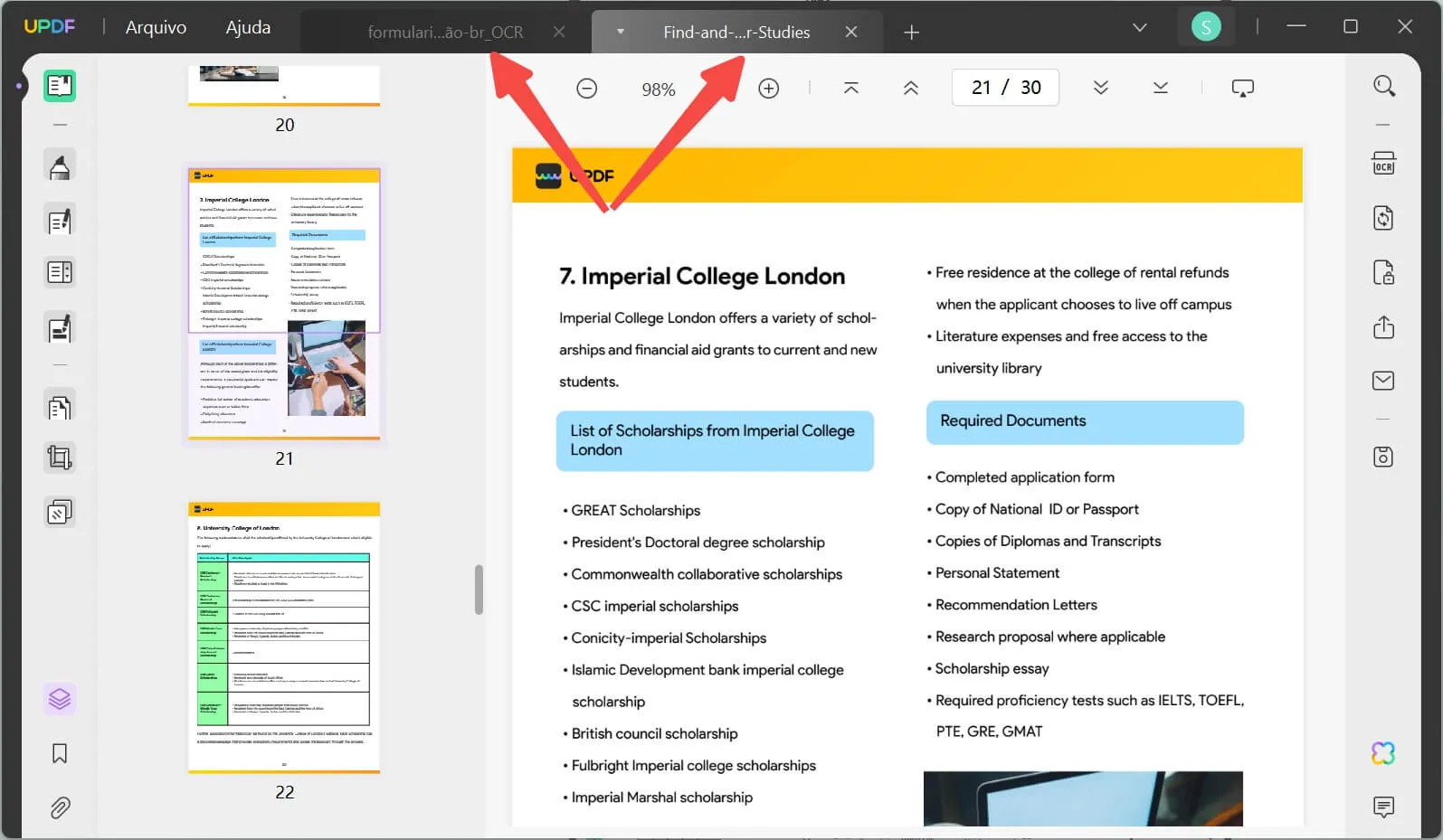Screen dimensions: 1443x840
Task: Open the Convert PDF tool
Action: pyautogui.click(x=1383, y=218)
